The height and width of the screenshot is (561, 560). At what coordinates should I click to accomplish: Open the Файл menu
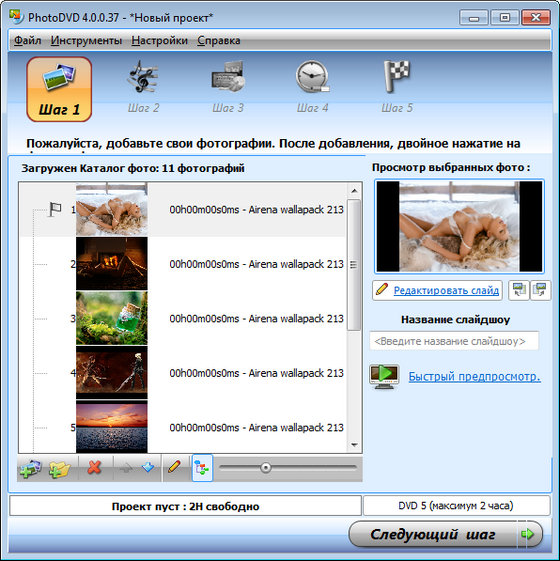point(28,40)
